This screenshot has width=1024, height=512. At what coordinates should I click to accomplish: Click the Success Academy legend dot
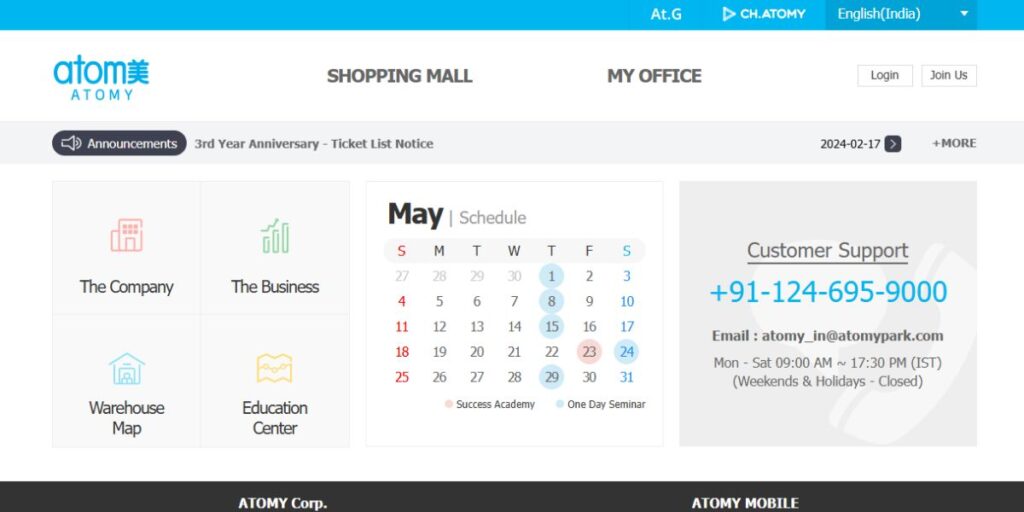449,404
